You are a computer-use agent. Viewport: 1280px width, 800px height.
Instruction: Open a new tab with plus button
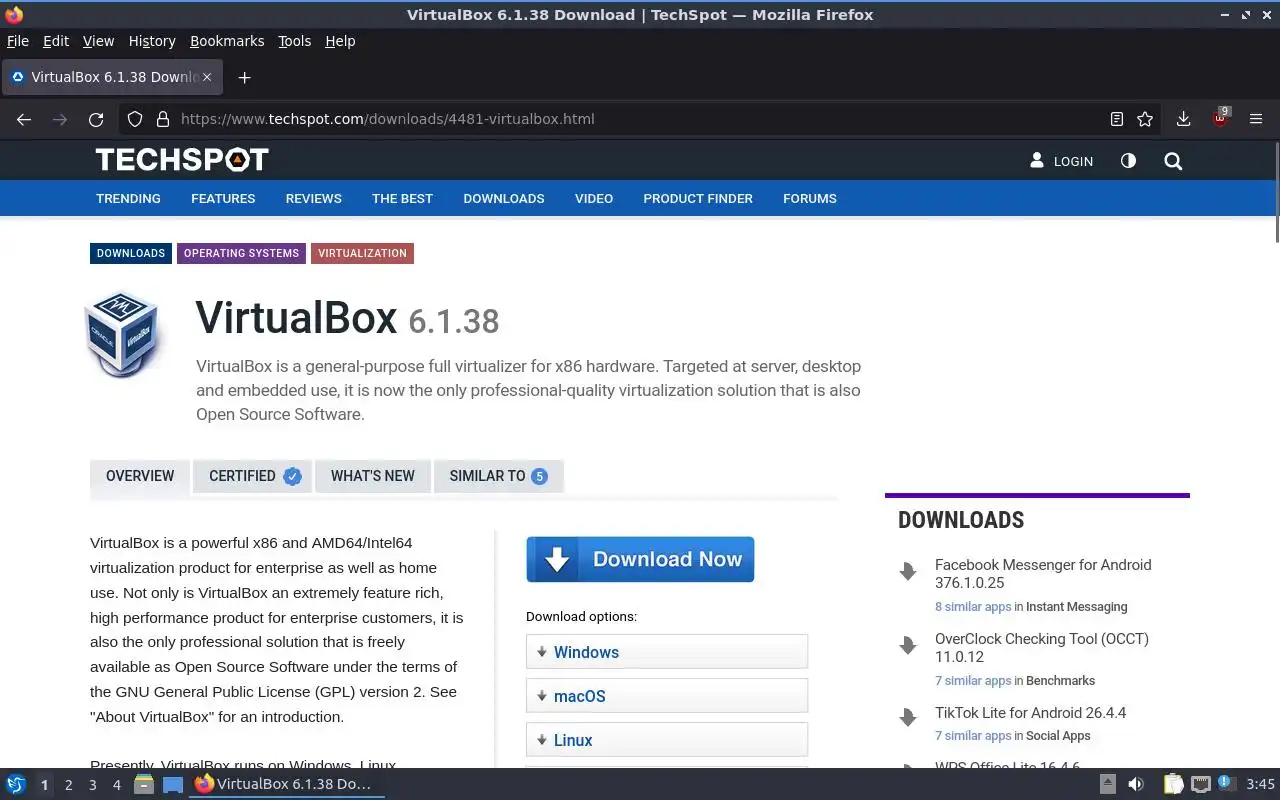point(244,77)
